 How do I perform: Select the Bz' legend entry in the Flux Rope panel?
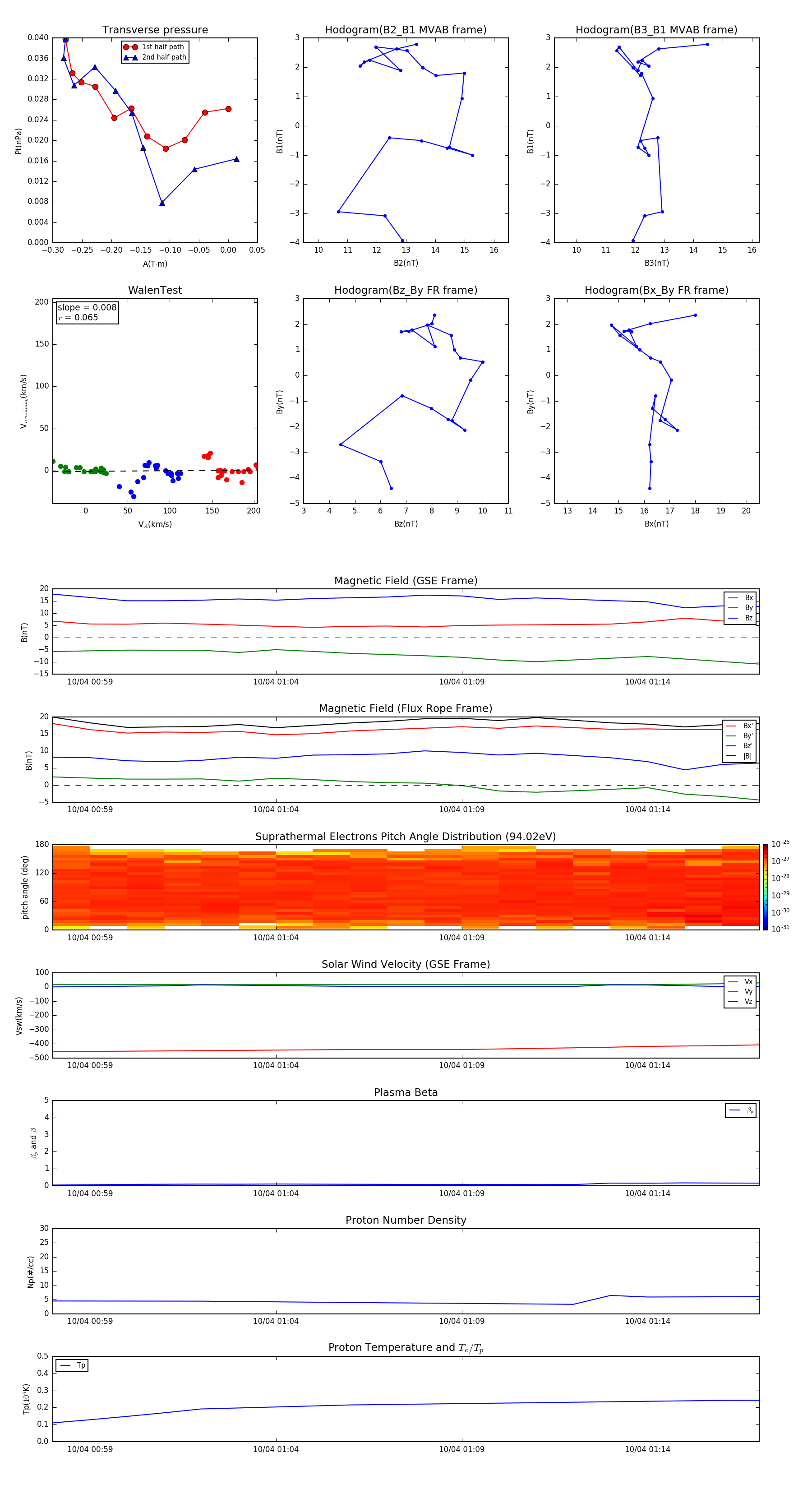pyautogui.click(x=740, y=746)
